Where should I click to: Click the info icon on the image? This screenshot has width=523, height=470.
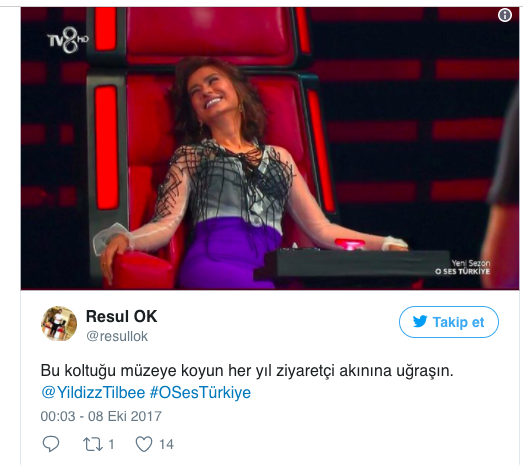[505, 15]
